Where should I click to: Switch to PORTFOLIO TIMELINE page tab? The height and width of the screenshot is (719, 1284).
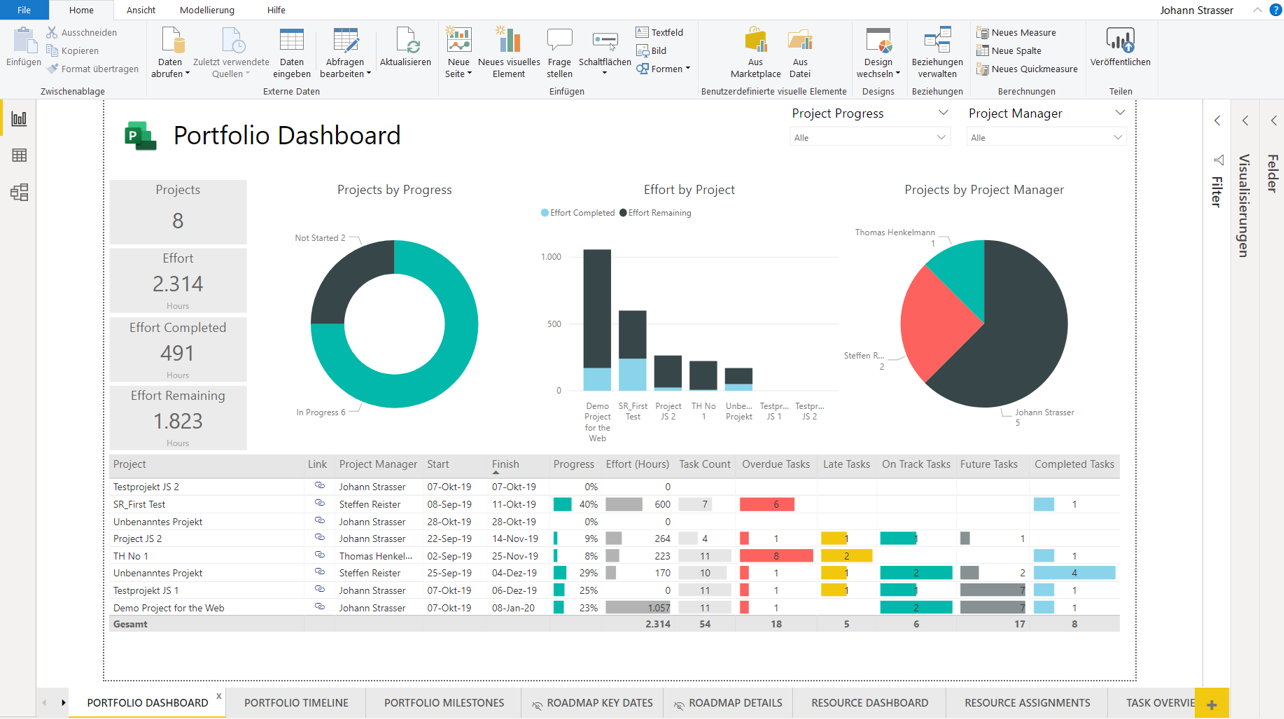(x=296, y=703)
